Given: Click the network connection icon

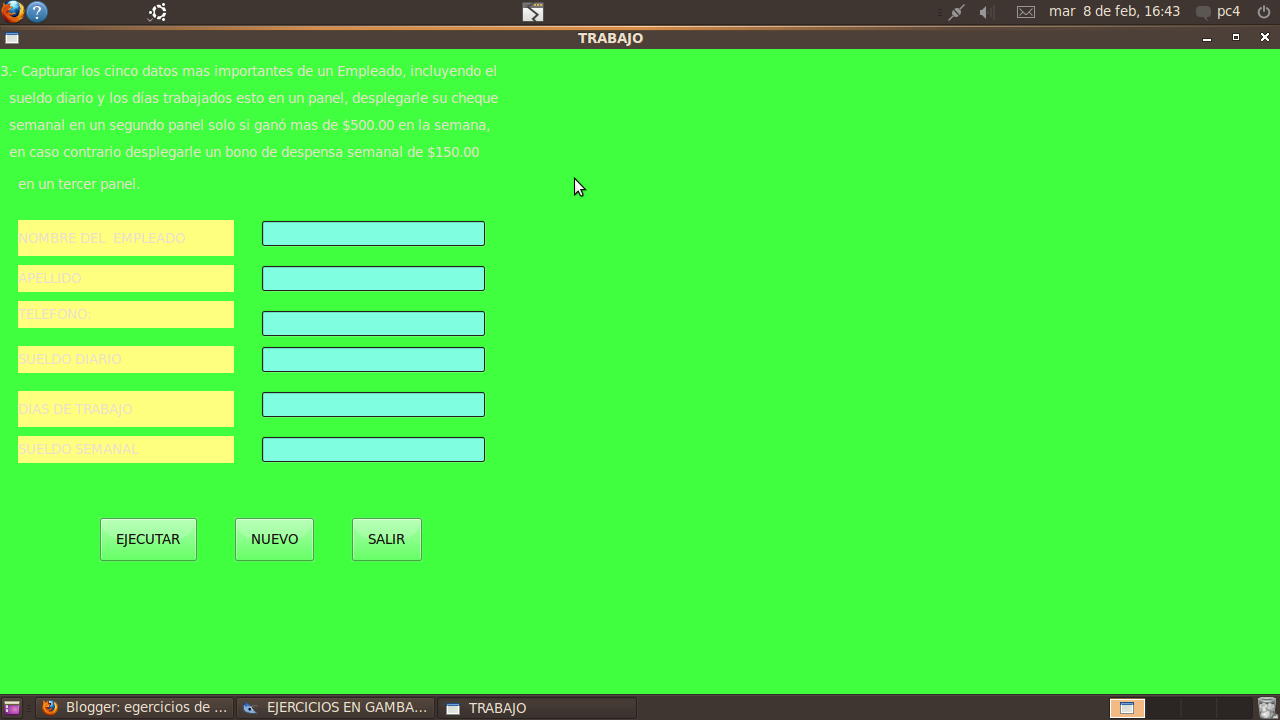Looking at the screenshot, I should point(957,12).
